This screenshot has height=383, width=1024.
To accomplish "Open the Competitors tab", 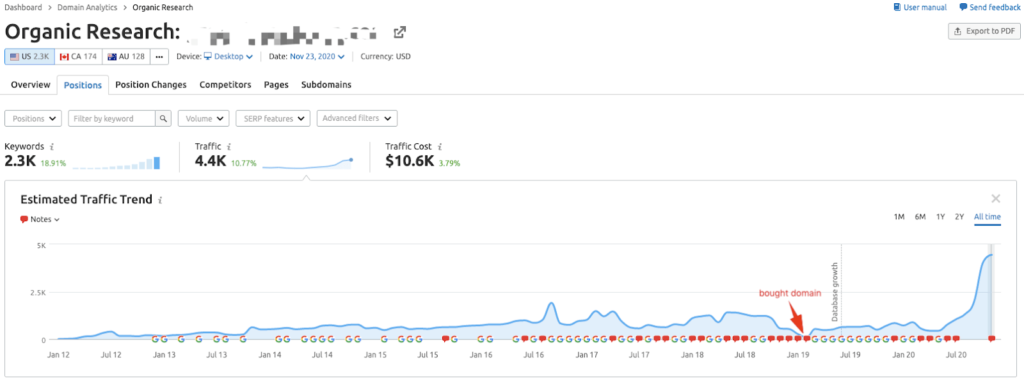I will tap(225, 85).
